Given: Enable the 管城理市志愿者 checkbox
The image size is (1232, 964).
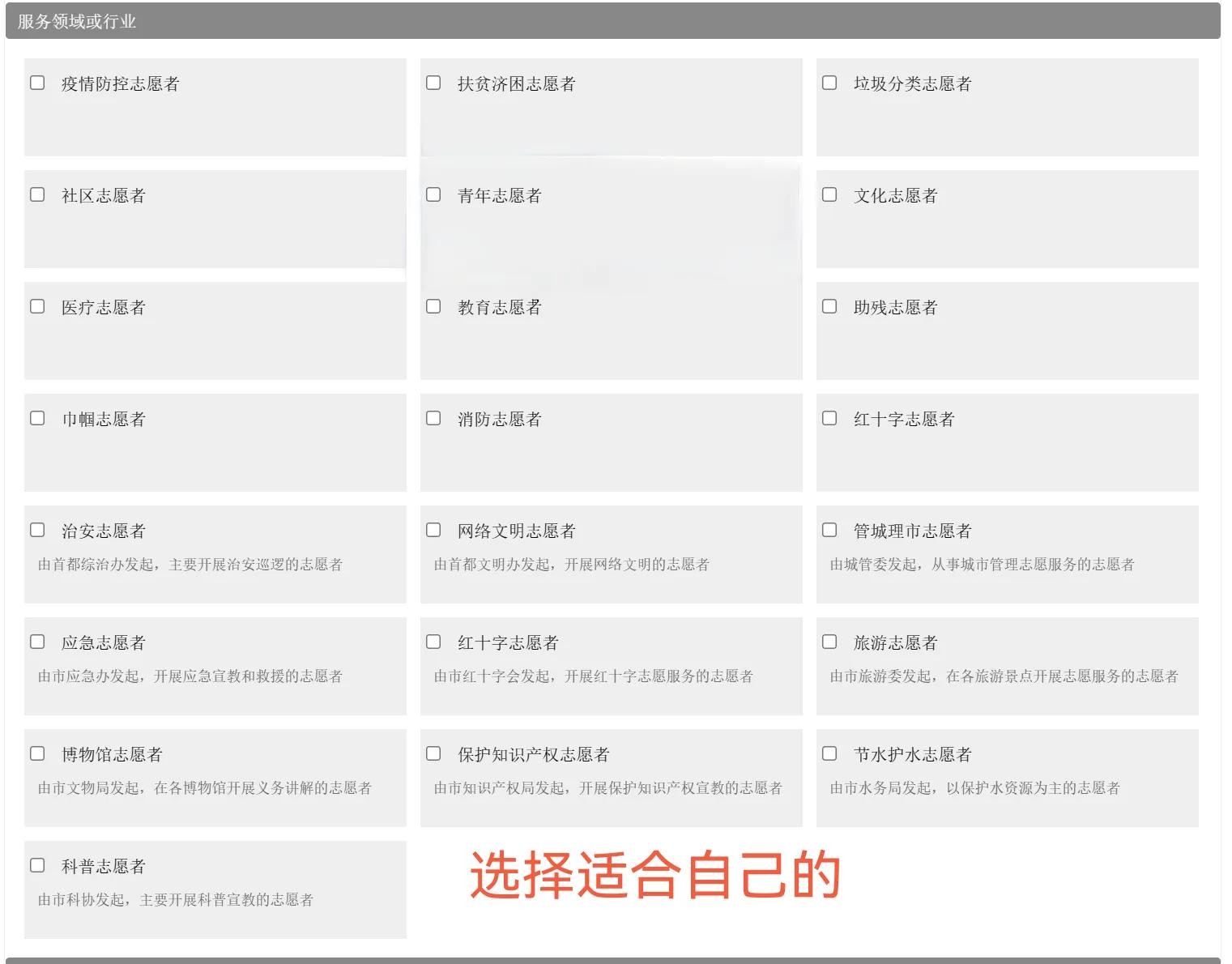Looking at the screenshot, I should pos(829,530).
